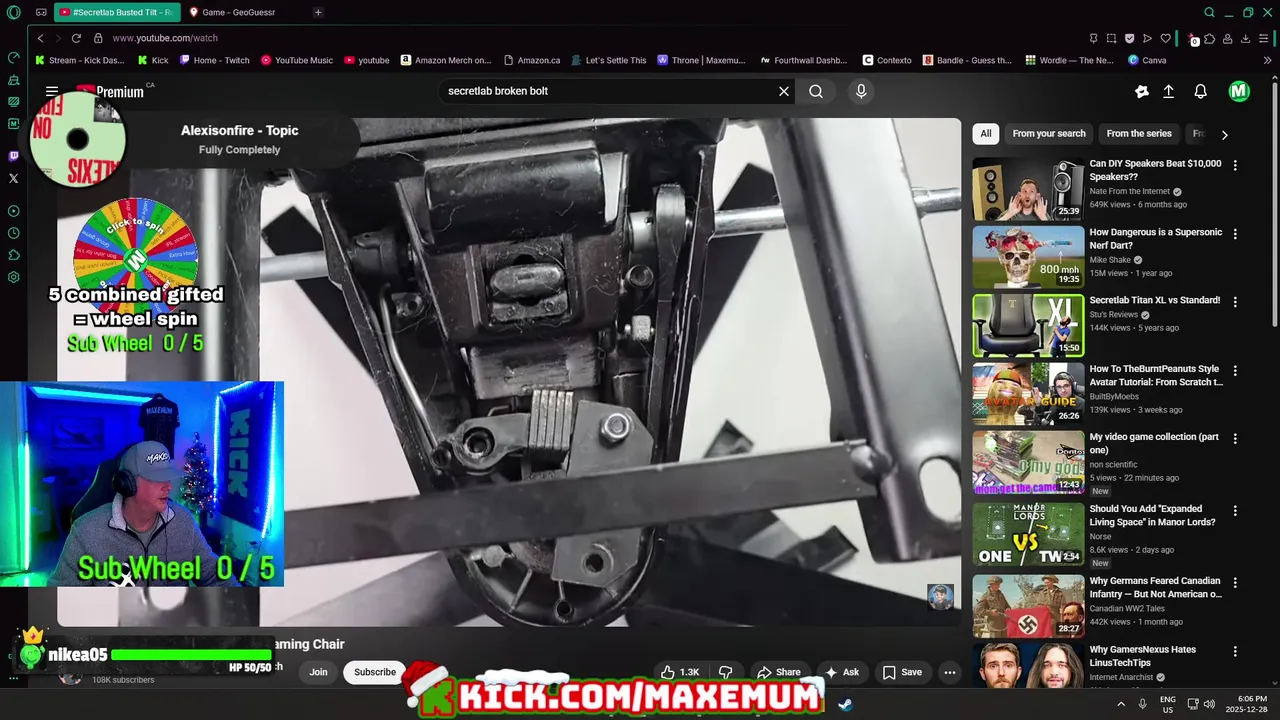Screen dimensions: 1280x720
Task: Open options for Manor Lords video
Action: pos(1235,511)
